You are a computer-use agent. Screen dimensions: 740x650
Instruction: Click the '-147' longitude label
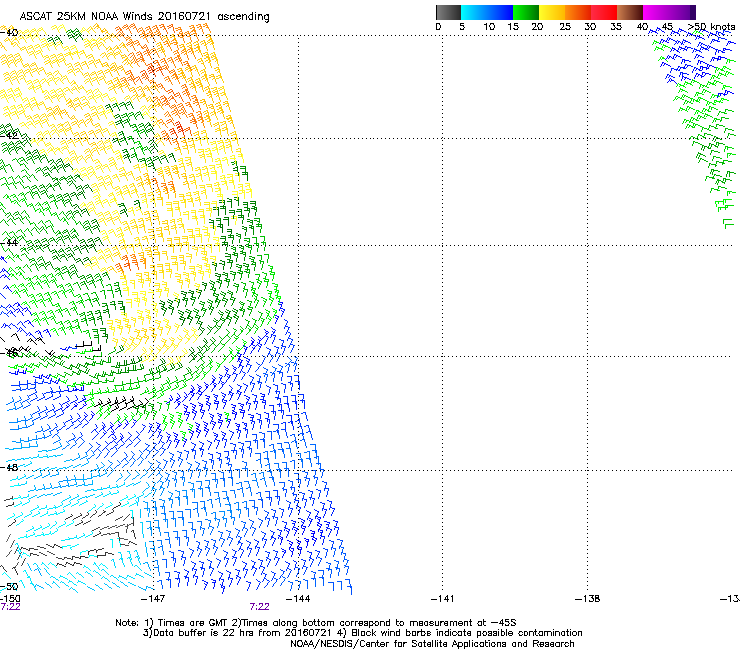tap(153, 599)
